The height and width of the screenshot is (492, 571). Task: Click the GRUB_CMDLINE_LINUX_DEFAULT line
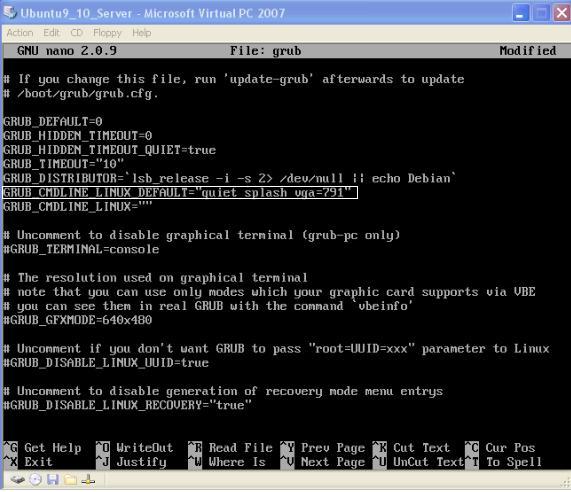coord(180,192)
